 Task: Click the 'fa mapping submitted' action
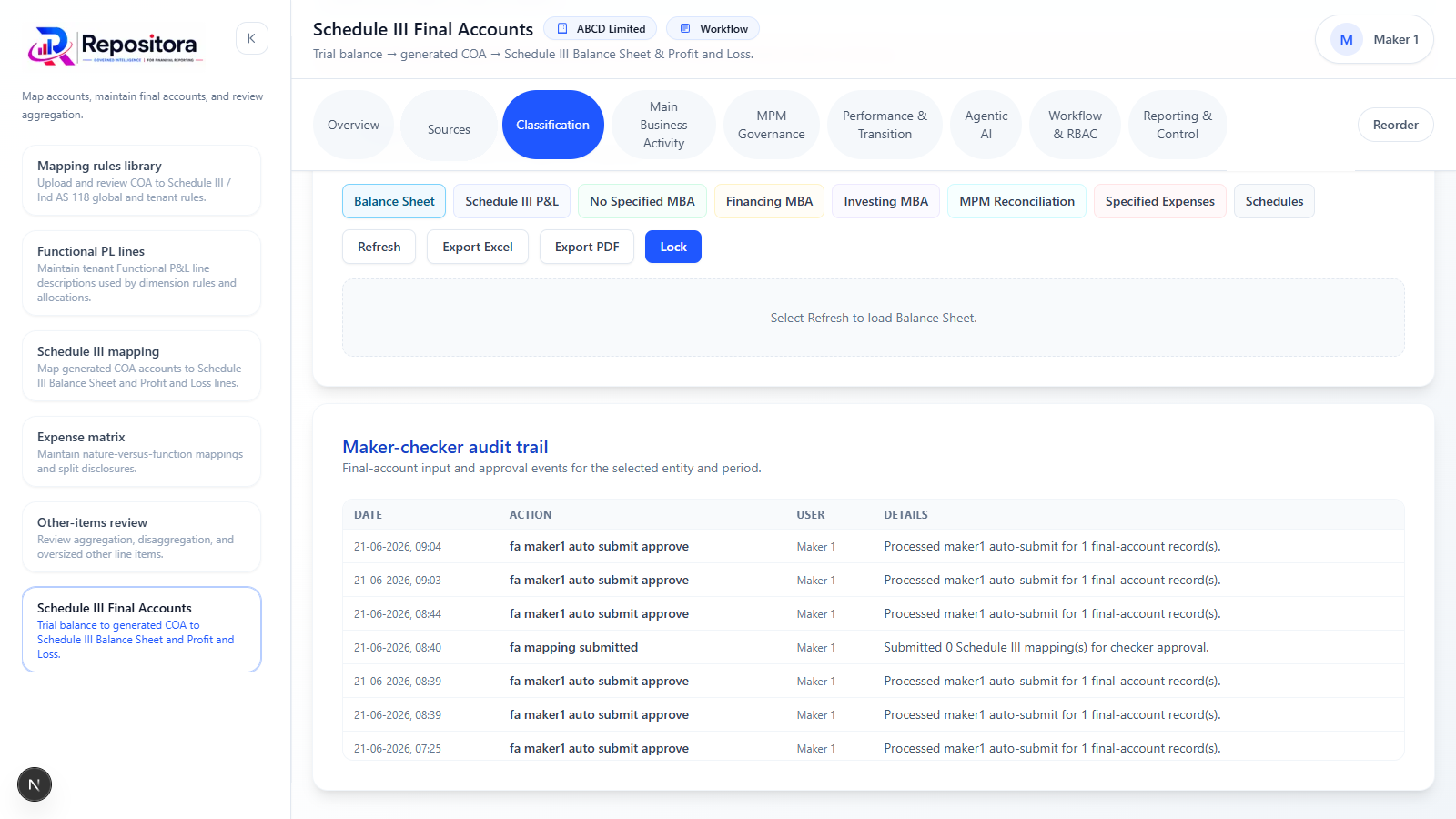(573, 648)
